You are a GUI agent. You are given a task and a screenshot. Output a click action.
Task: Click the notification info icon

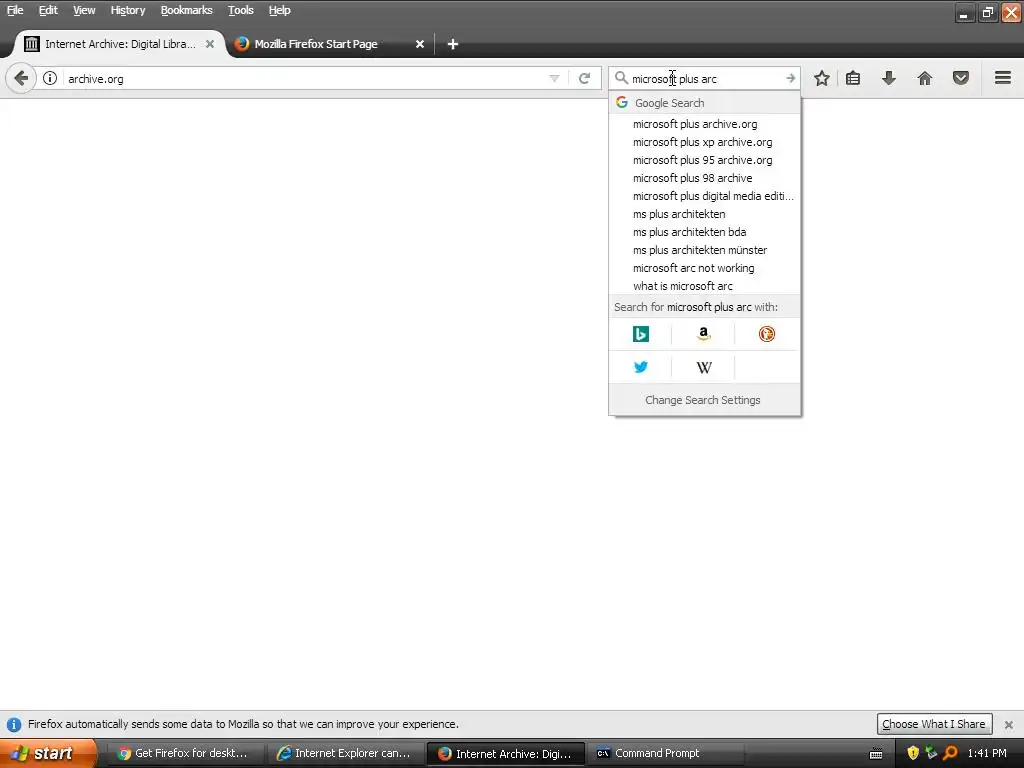(14, 724)
